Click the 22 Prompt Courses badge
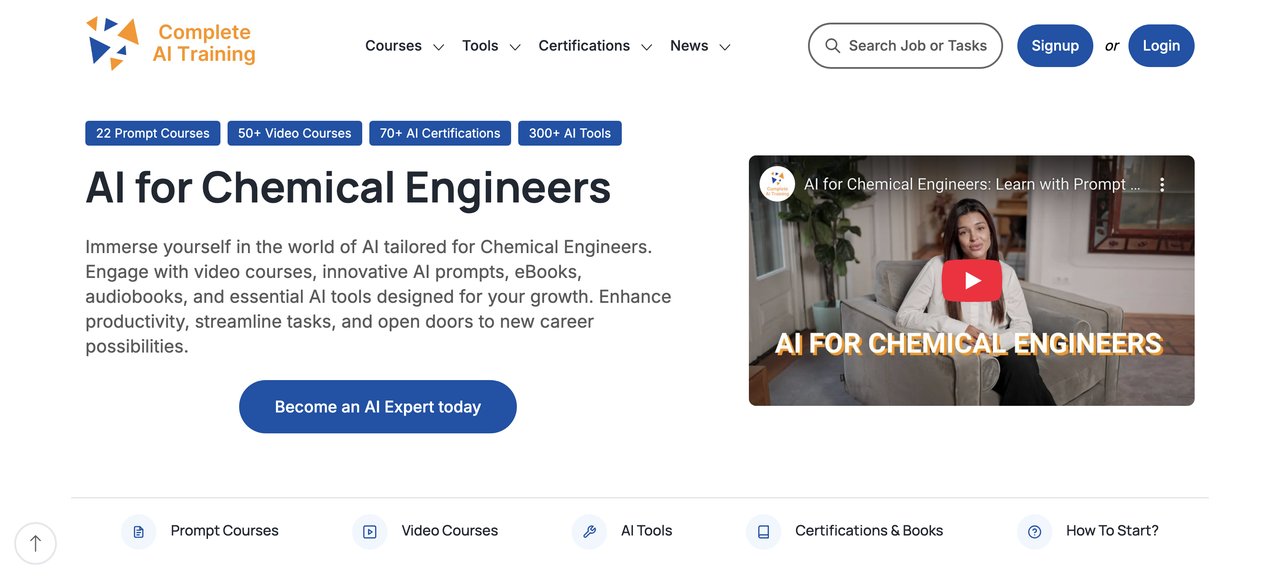1280x579 pixels. click(153, 133)
